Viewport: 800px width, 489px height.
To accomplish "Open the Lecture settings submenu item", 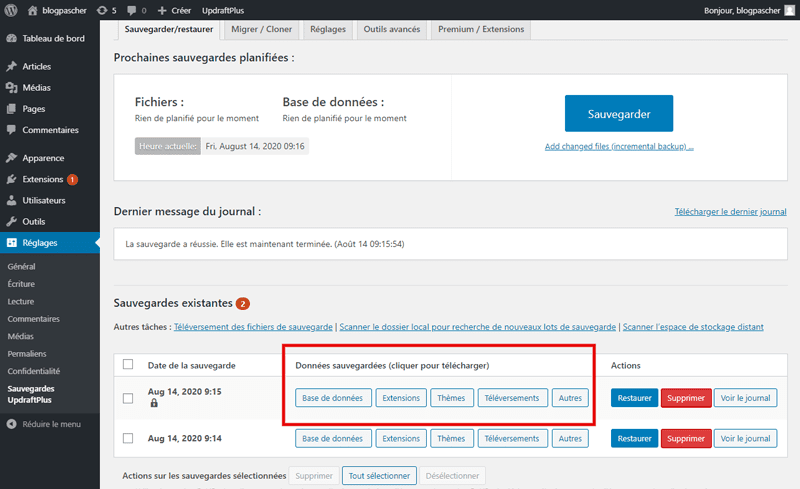I will [x=21, y=301].
